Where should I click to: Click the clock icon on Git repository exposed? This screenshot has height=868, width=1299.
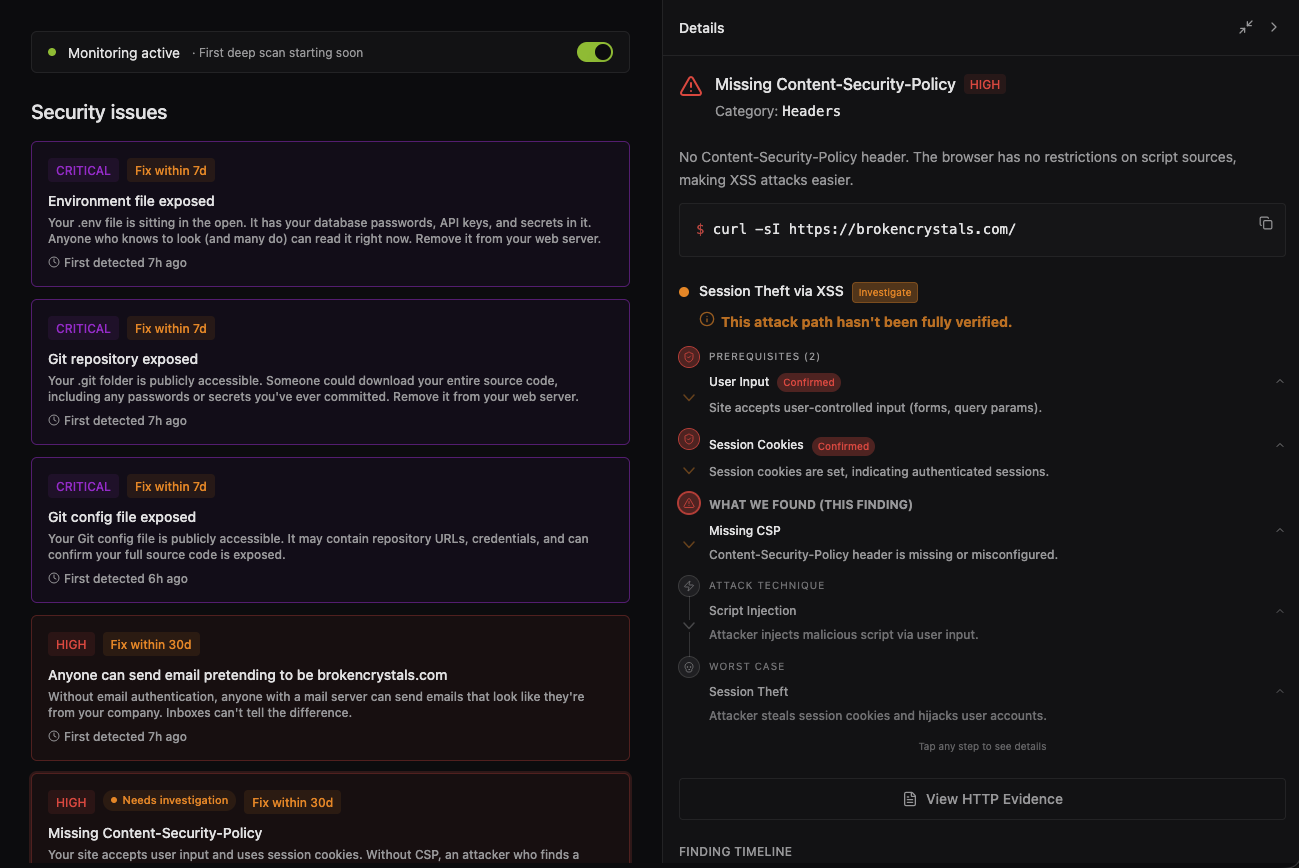click(x=54, y=421)
